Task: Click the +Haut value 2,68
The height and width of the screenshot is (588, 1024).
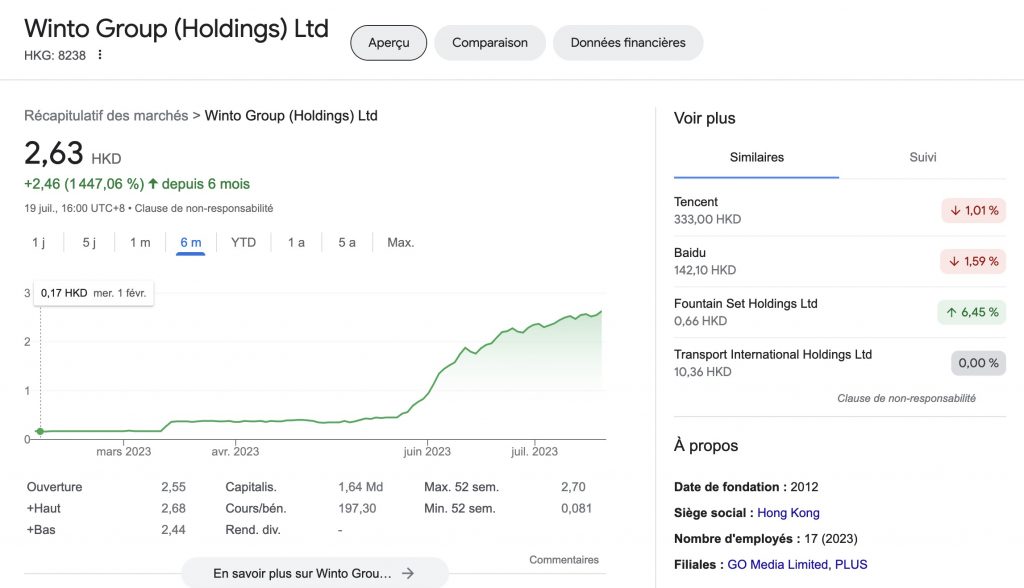Action: (173, 508)
